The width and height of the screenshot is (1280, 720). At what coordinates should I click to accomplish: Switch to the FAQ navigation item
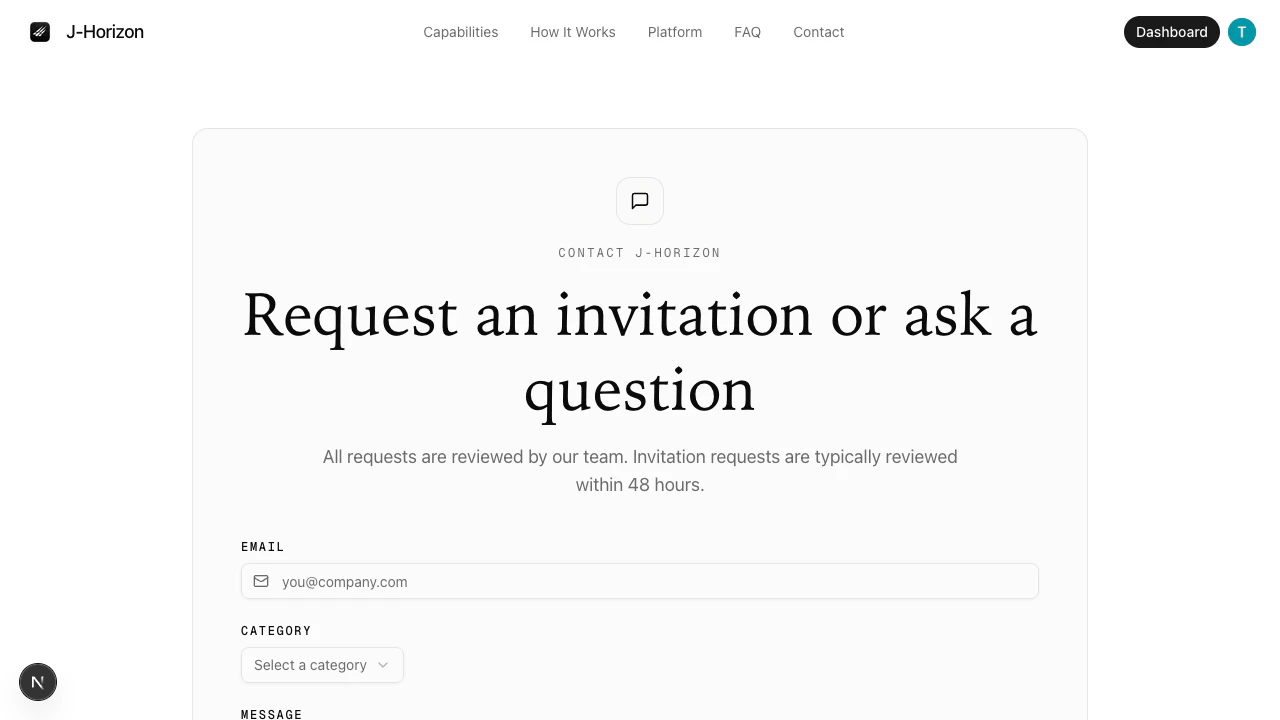coord(747,31)
